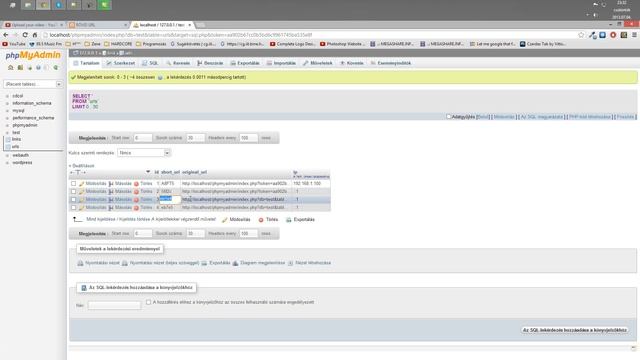Click Az SQL lekérdezés hozzáadása a könyvjelzőkhöz button
Screen dimensions: 640x360
click(x=575, y=330)
